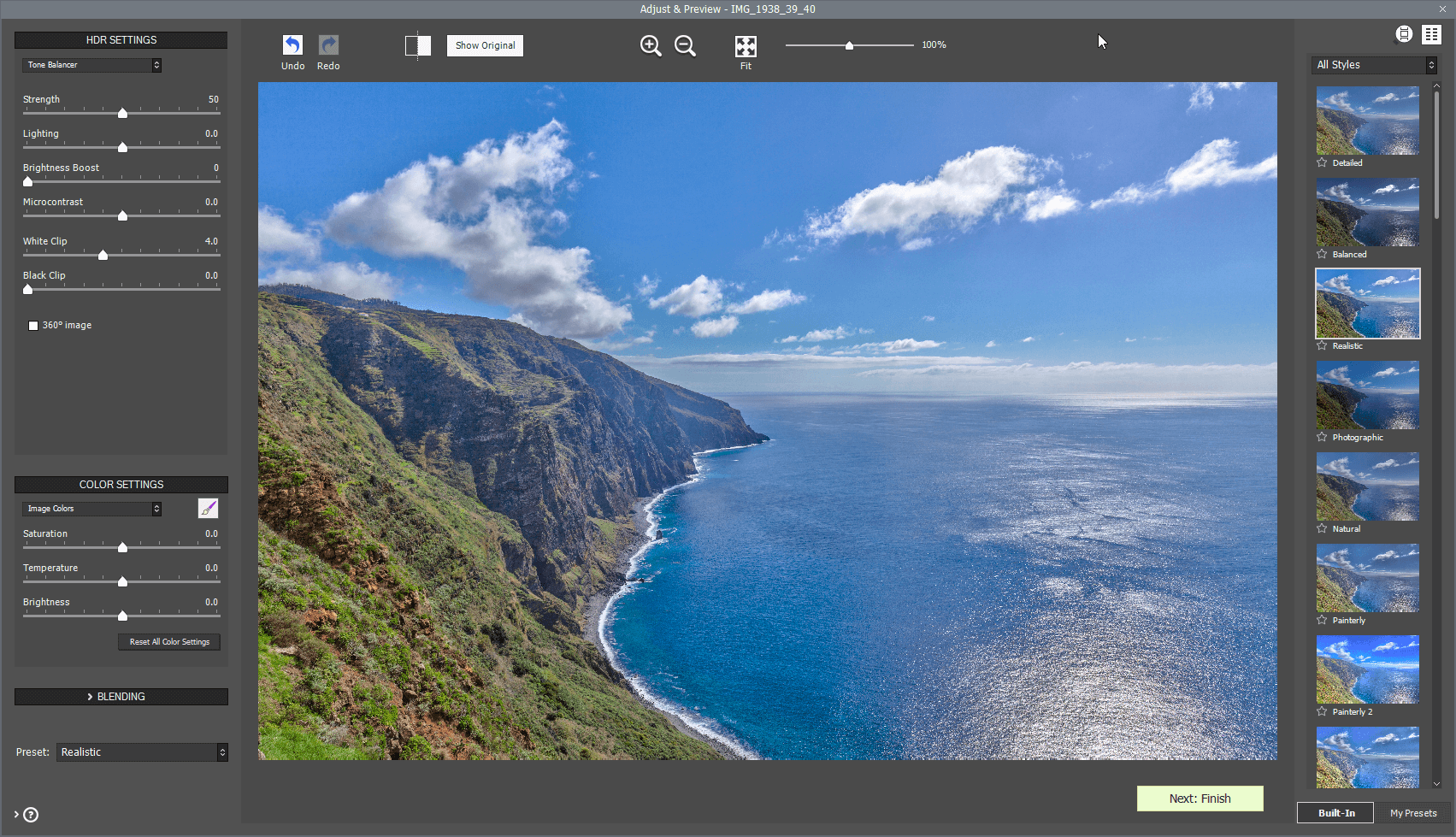The width and height of the screenshot is (1456, 837).
Task: Select the Balanced preset thumbnail
Action: pyautogui.click(x=1367, y=212)
